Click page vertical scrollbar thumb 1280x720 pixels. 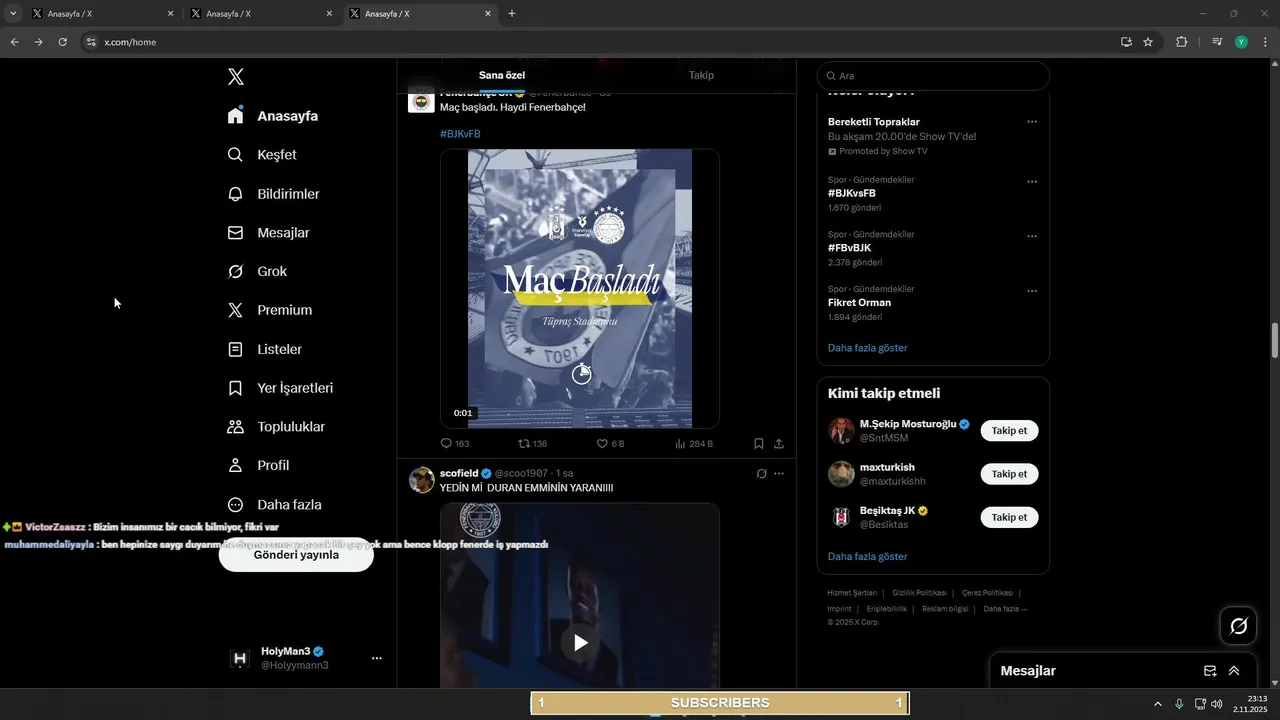1274,341
